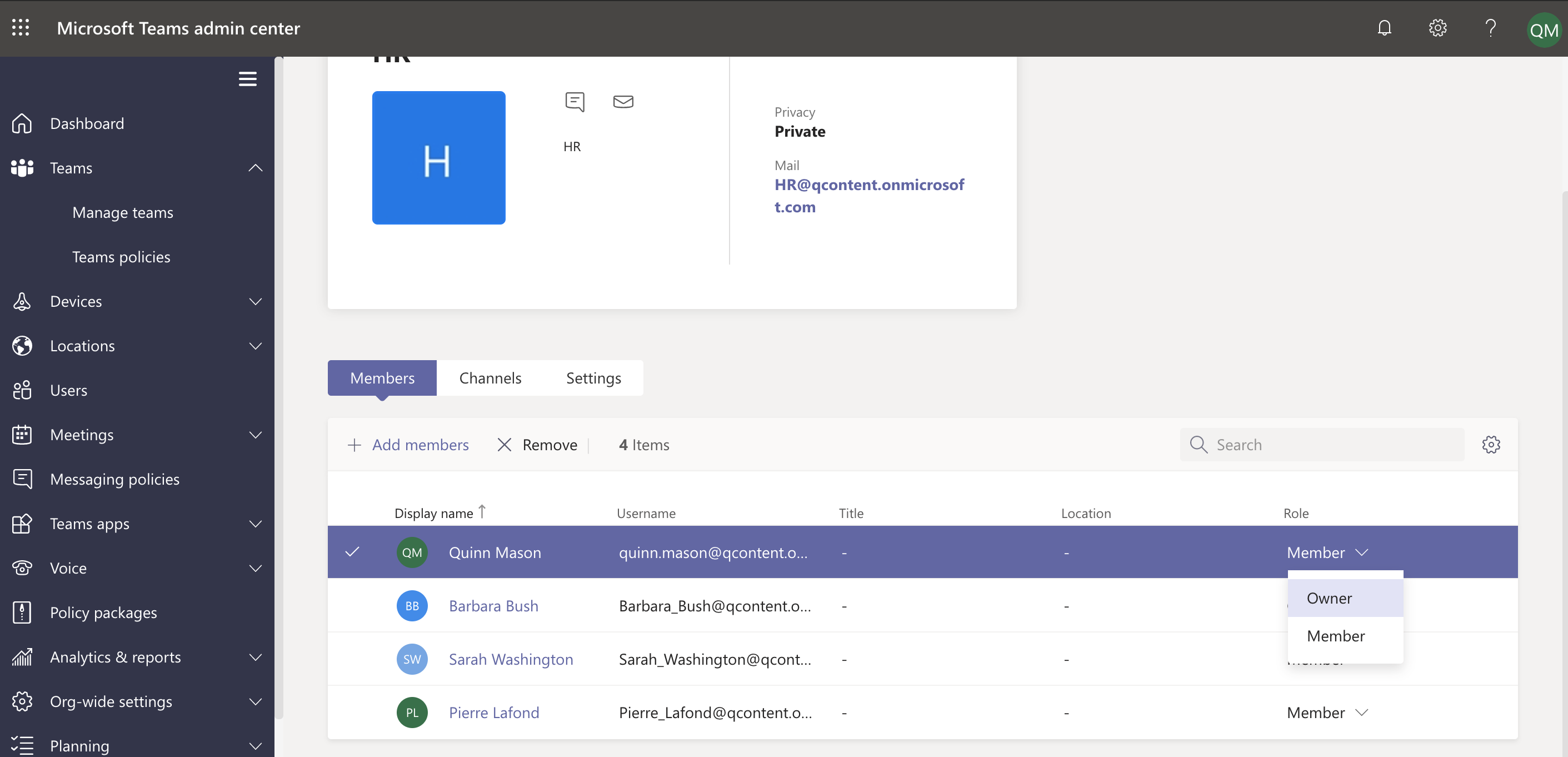Screen dimensions: 1568x757
Task: Click the column settings gear icon
Action: (1491, 444)
